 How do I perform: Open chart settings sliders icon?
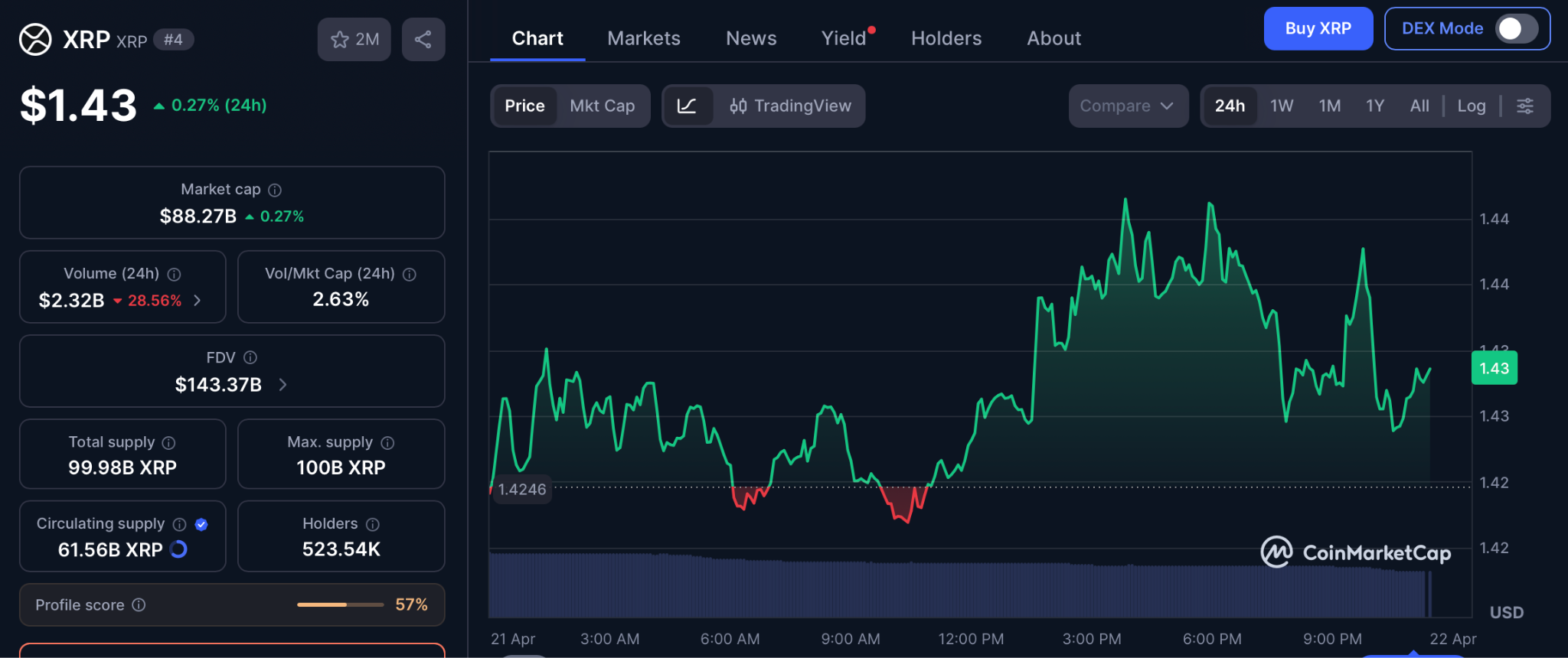[x=1525, y=106]
